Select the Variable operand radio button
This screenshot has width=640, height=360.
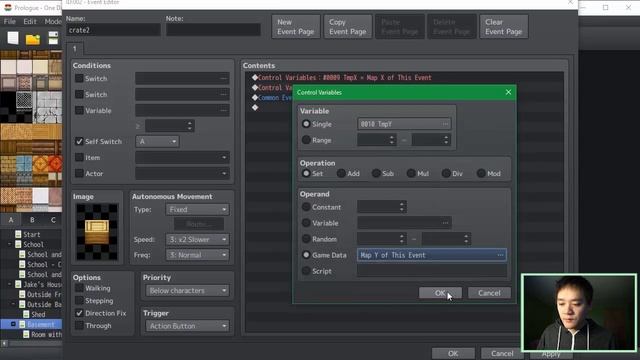point(306,223)
